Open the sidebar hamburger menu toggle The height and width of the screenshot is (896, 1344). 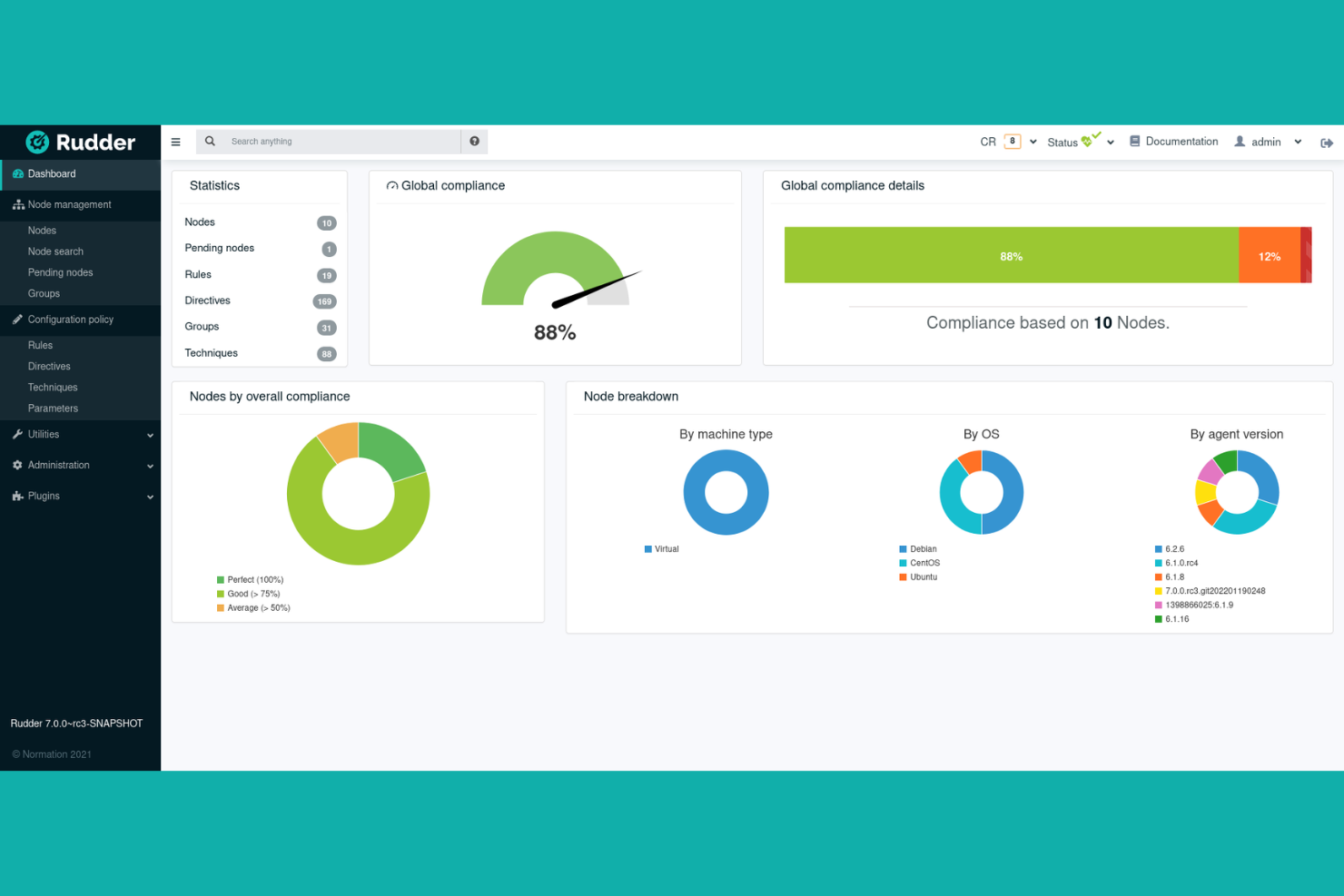[175, 142]
